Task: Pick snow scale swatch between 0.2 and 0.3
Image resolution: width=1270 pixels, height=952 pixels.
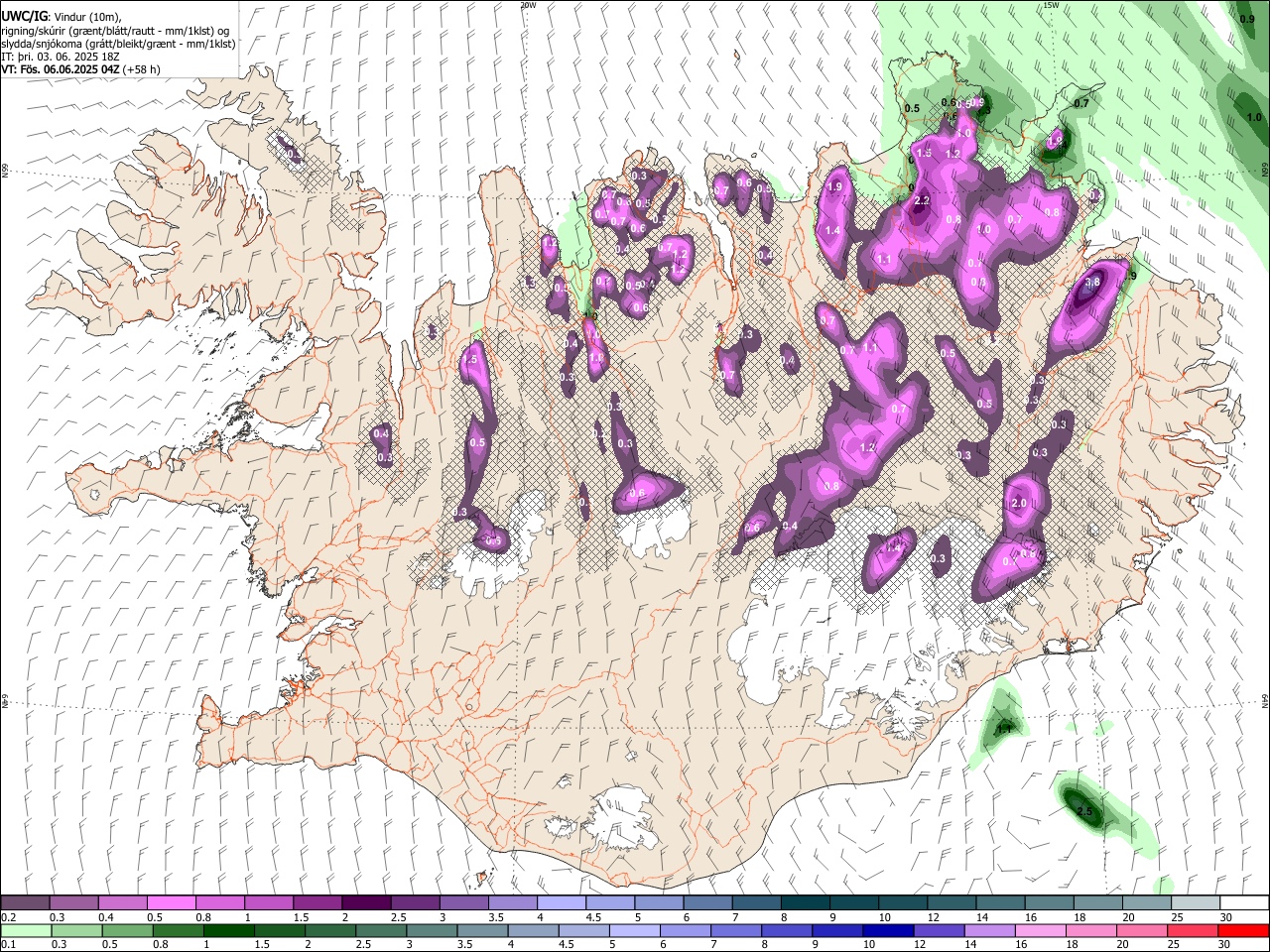Action: (x=25, y=903)
